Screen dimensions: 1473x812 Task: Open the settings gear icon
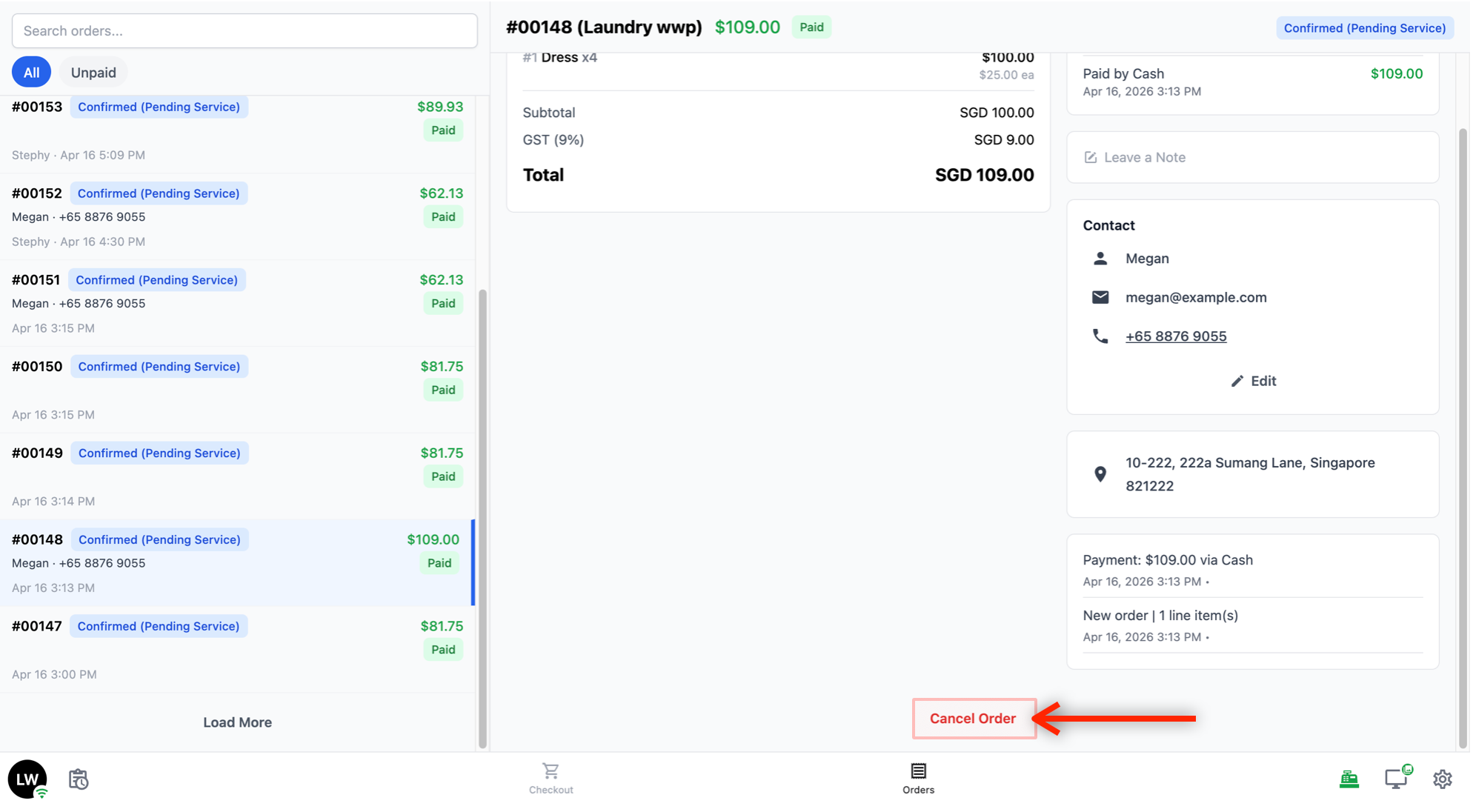[1442, 779]
